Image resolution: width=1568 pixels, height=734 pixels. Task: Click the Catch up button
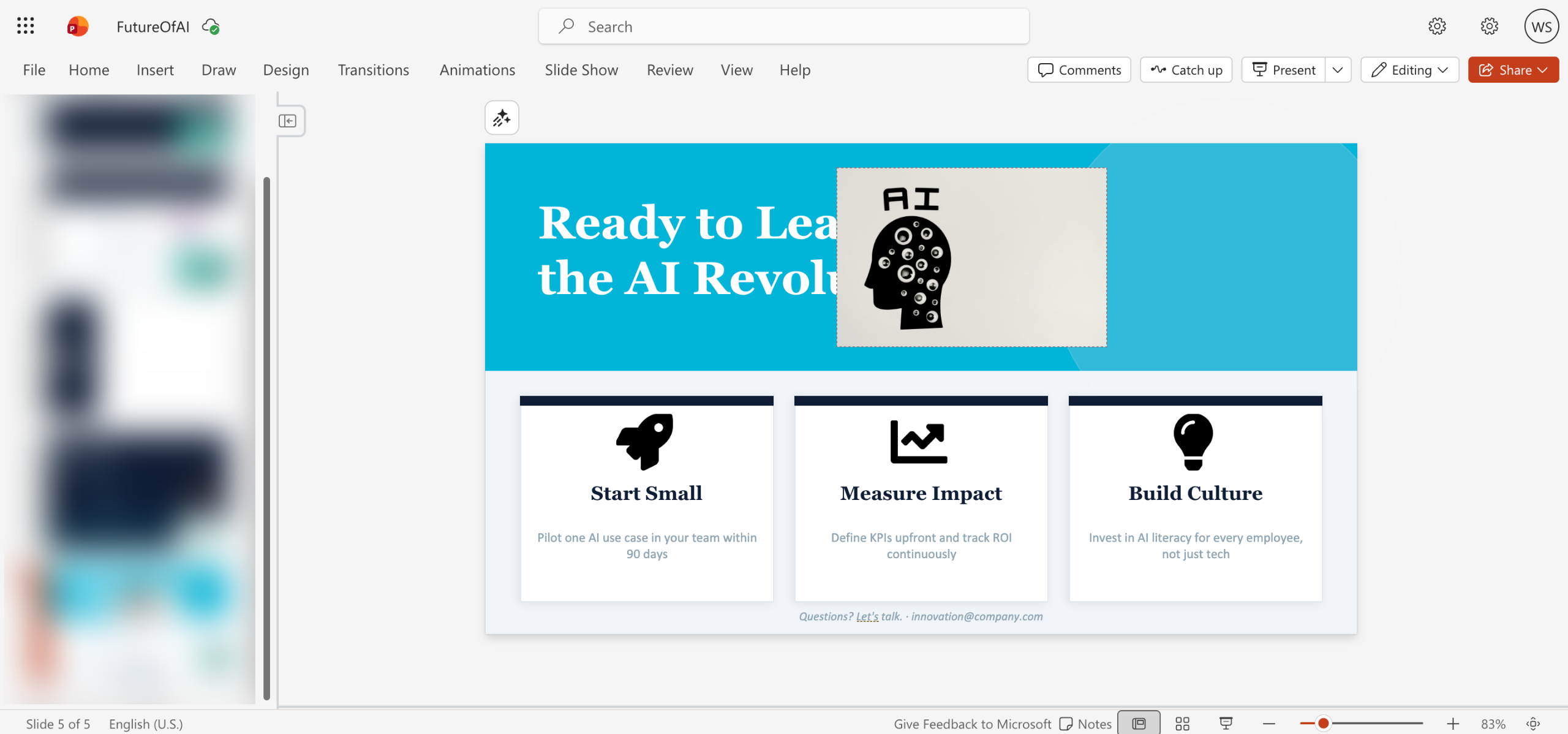tap(1186, 70)
